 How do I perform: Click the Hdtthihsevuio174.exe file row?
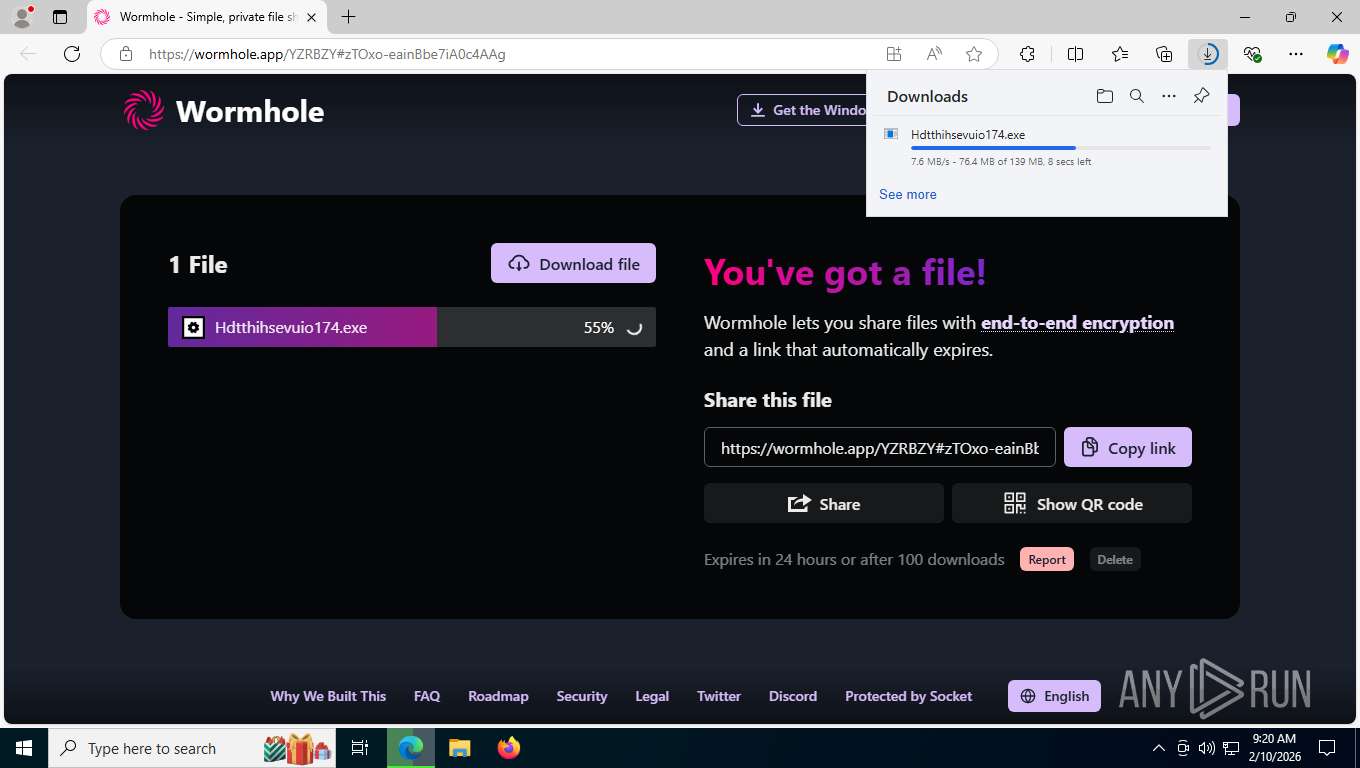click(x=412, y=327)
